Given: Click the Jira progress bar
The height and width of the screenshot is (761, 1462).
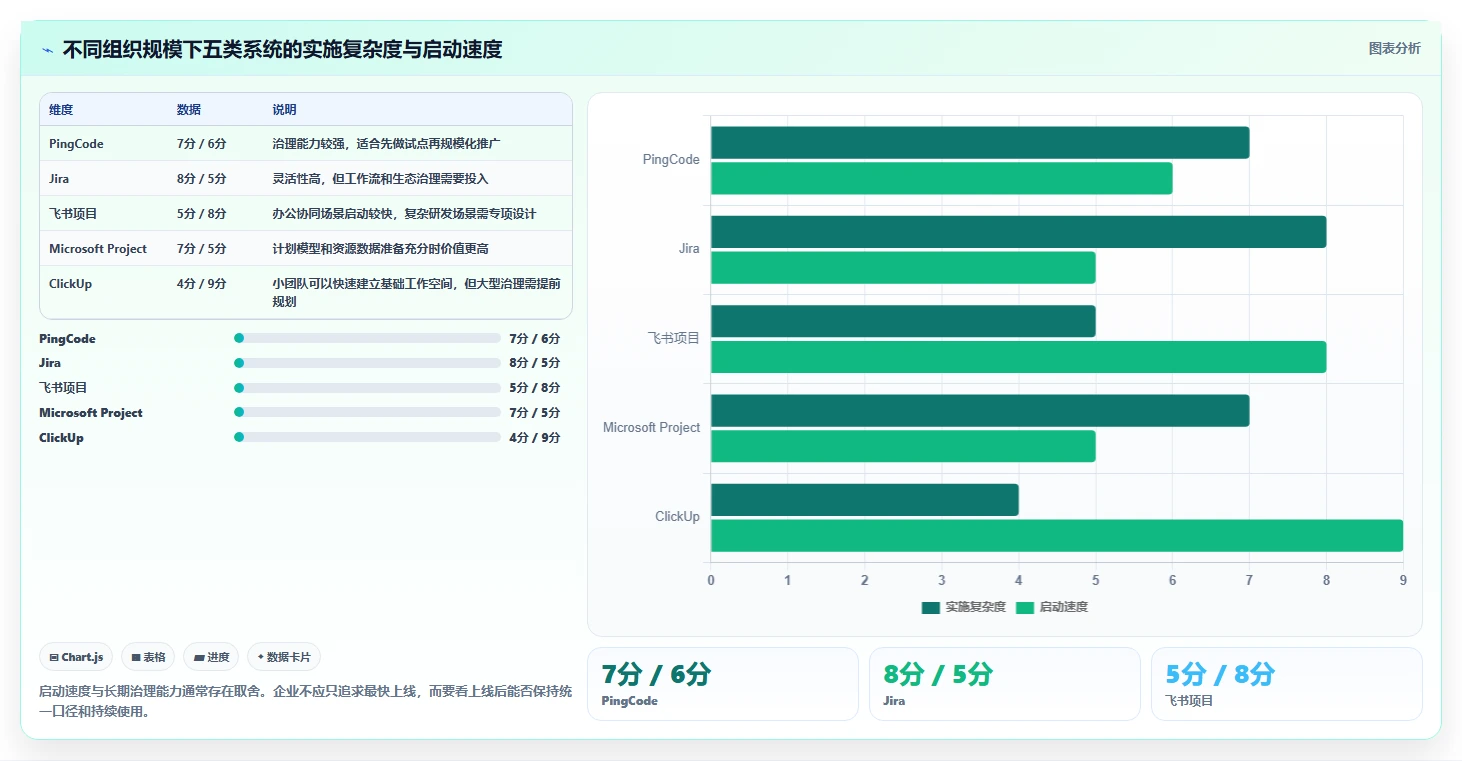Looking at the screenshot, I should pos(367,363).
